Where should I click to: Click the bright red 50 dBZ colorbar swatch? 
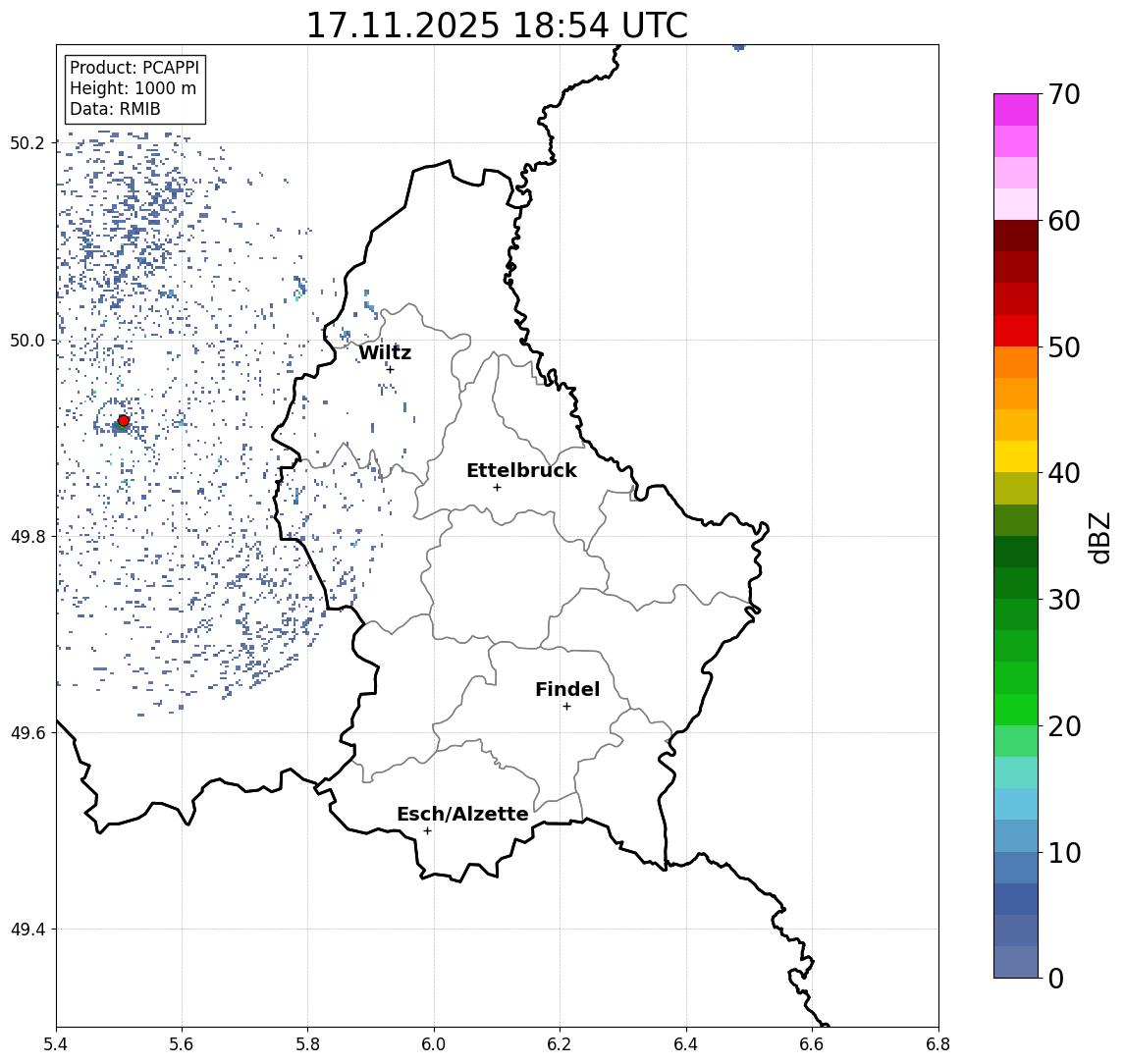(1016, 331)
